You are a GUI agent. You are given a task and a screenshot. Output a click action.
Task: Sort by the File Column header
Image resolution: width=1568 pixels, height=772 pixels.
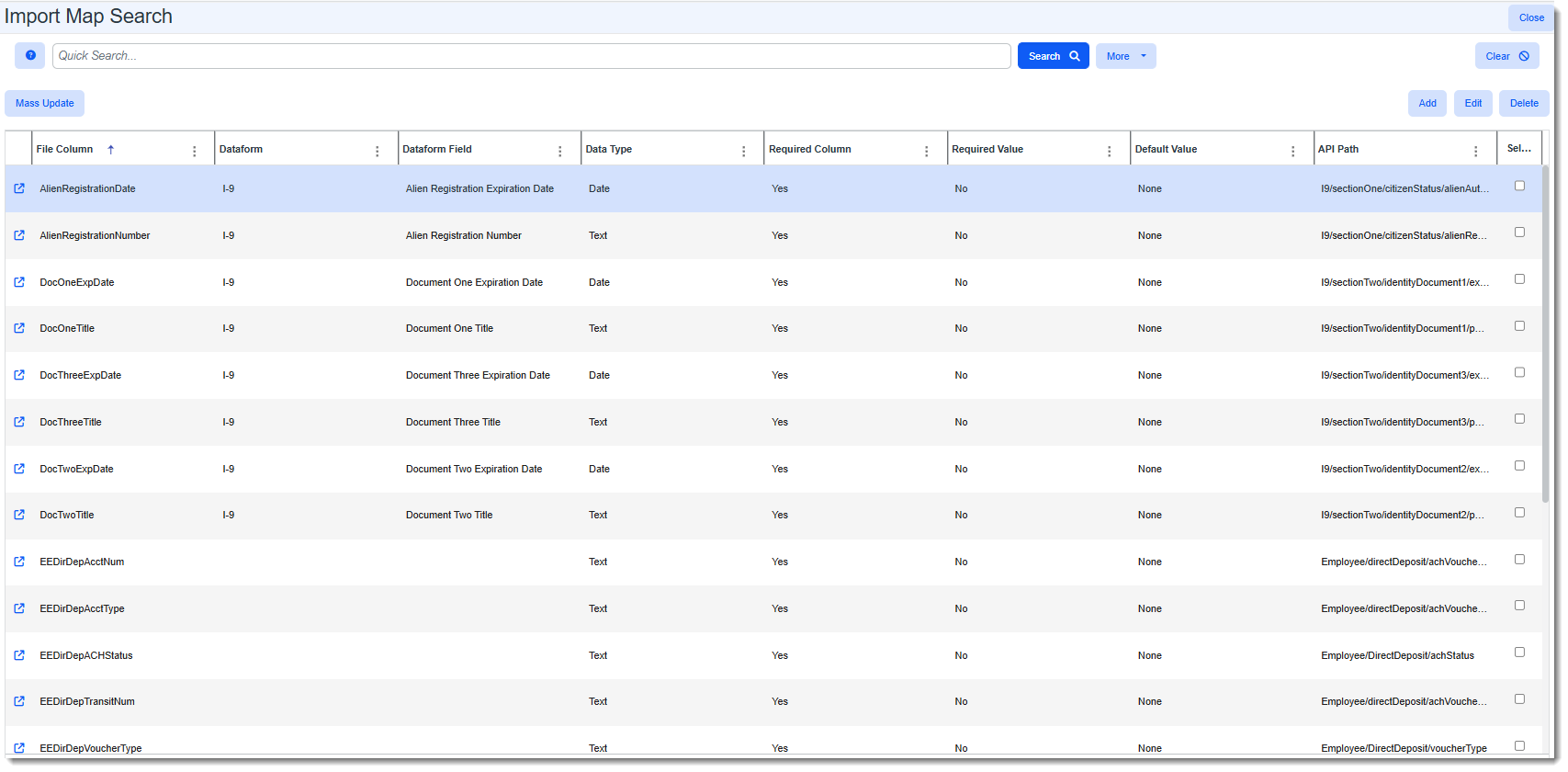click(65, 149)
